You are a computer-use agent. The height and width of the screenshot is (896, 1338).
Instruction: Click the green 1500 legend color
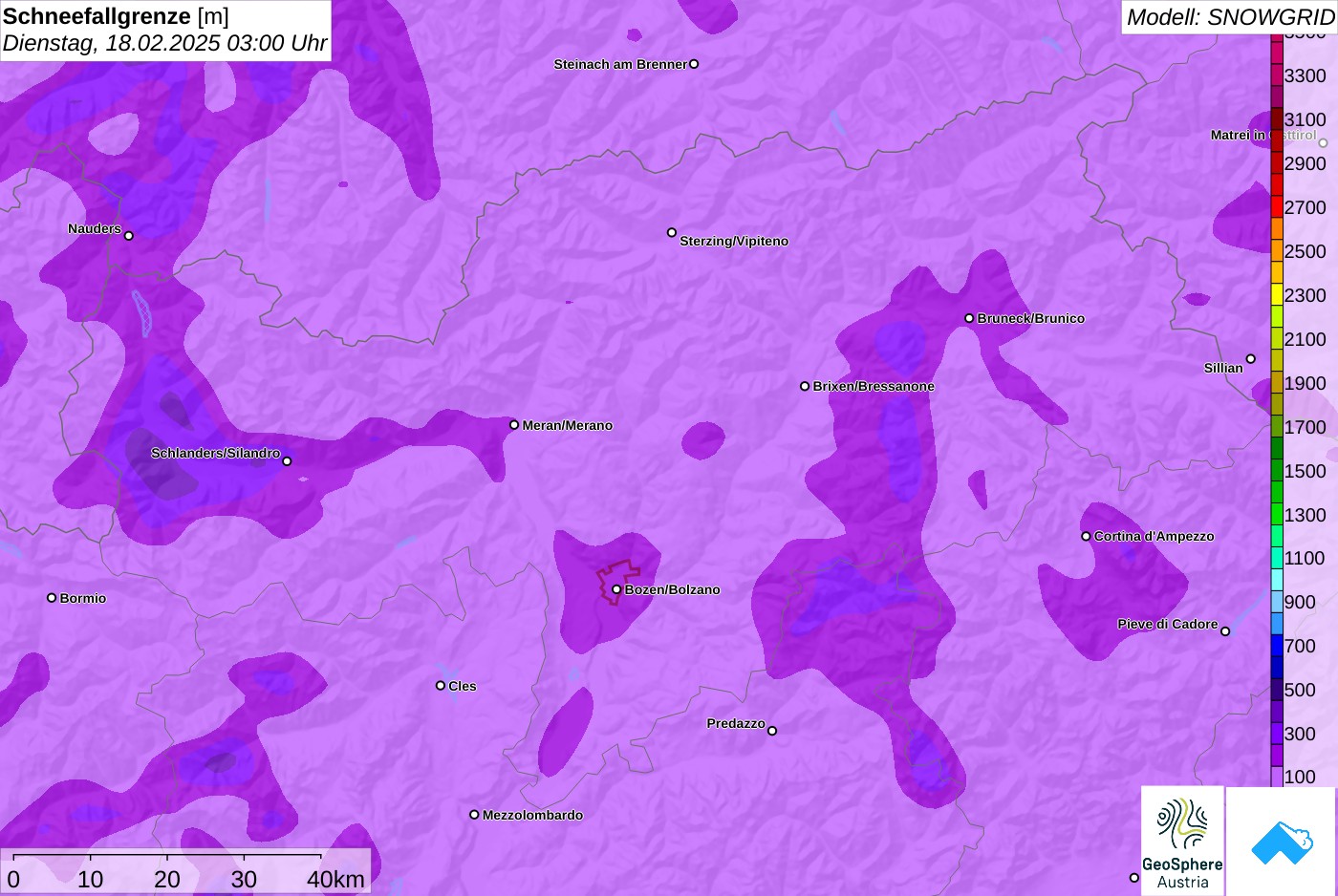tap(1277, 471)
